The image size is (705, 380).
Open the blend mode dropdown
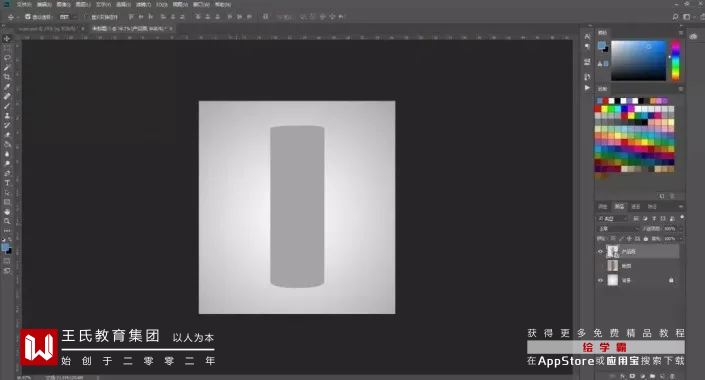618,229
